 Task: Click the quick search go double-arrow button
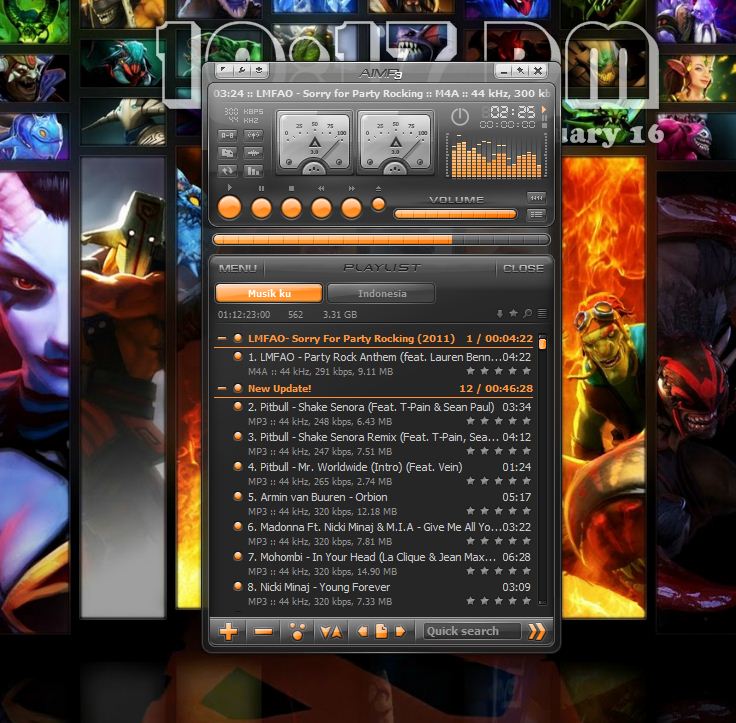[537, 631]
